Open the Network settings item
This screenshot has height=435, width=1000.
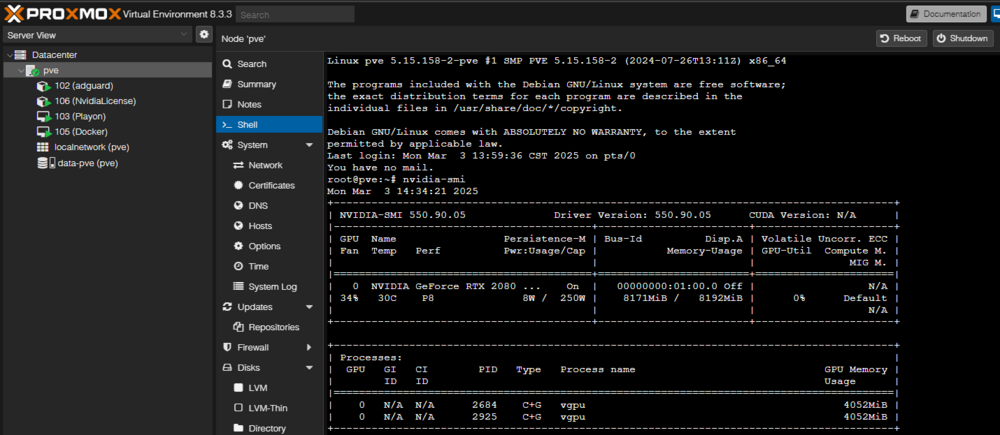pos(269,165)
